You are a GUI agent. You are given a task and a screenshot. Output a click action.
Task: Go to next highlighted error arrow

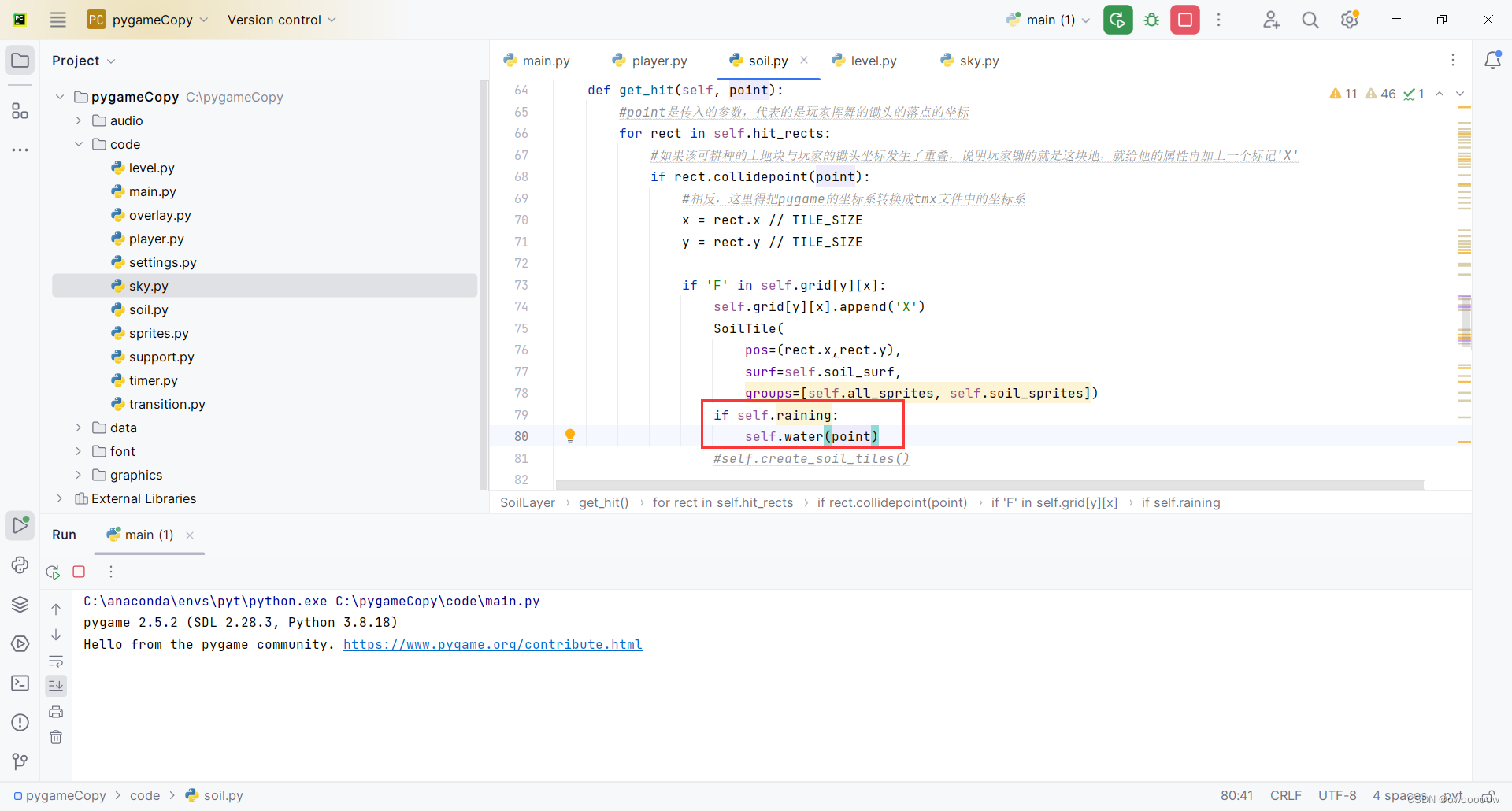pos(1460,94)
